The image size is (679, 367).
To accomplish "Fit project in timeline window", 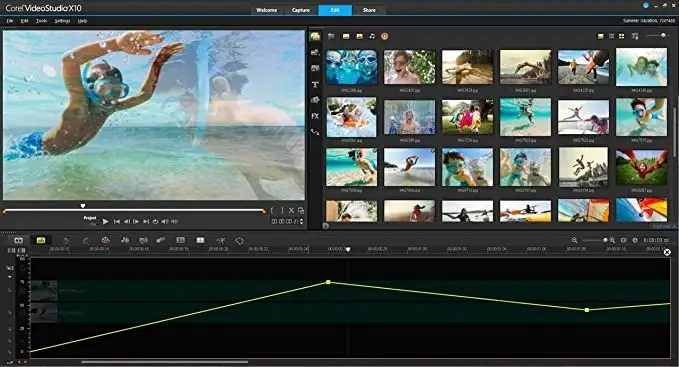I will (x=624, y=240).
